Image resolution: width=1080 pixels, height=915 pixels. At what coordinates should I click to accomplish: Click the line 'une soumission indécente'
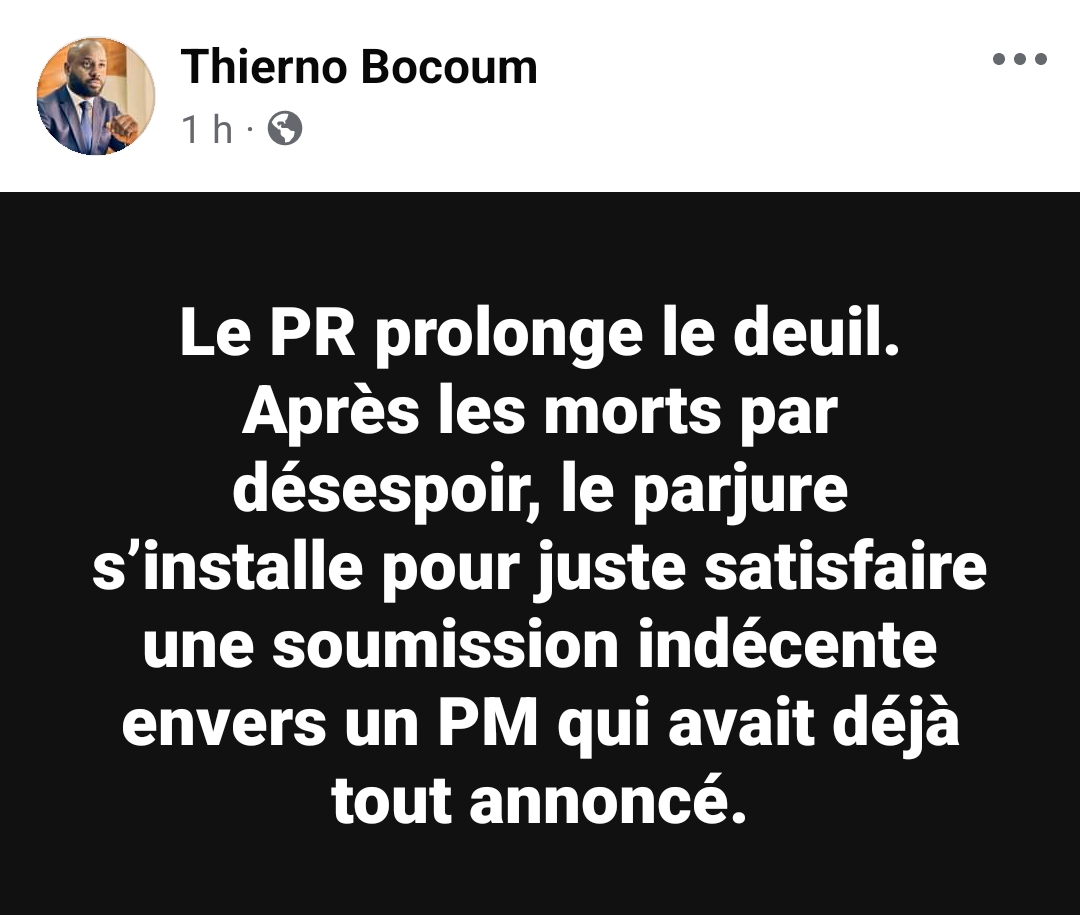pos(540,646)
